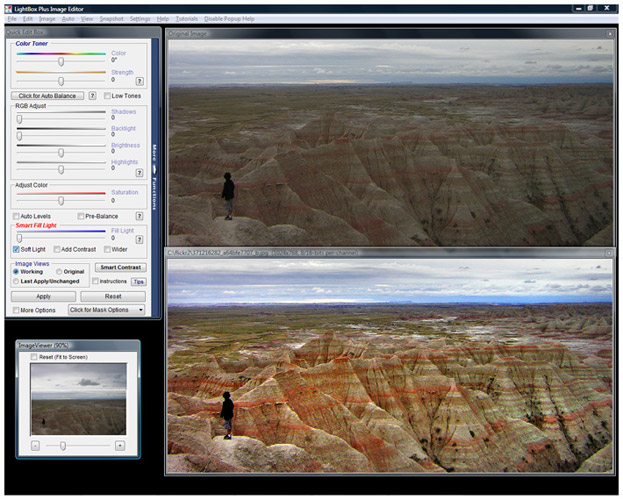Image resolution: width=623 pixels, height=500 pixels.
Task: Click the Tips button
Action: [139, 282]
